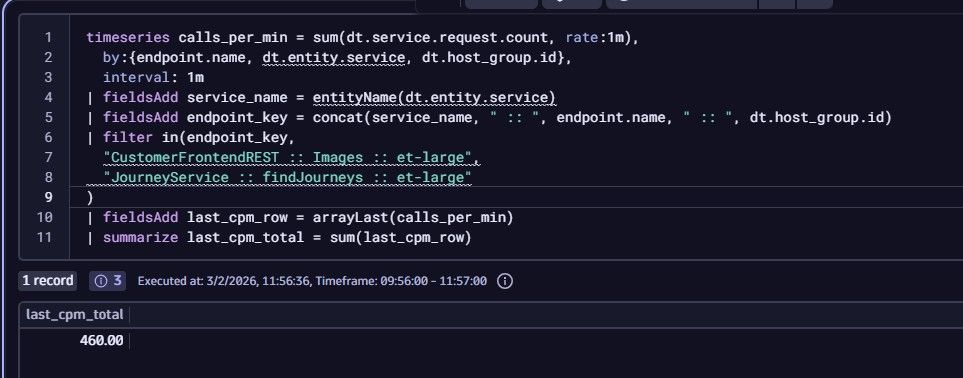Place cursor after the closing parenthesis on line 9

(x=94, y=197)
